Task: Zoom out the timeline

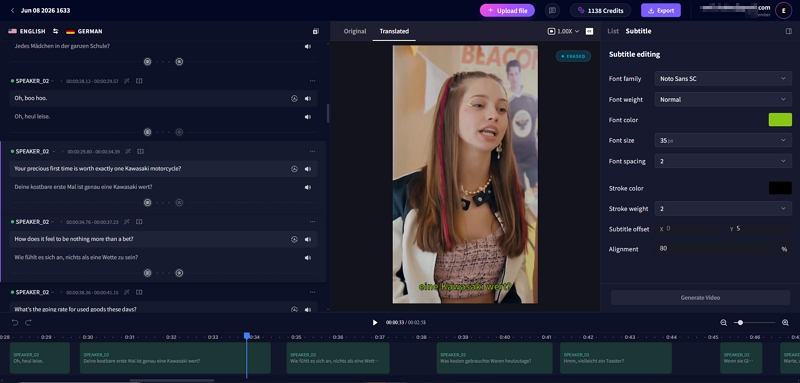Action: click(x=723, y=322)
